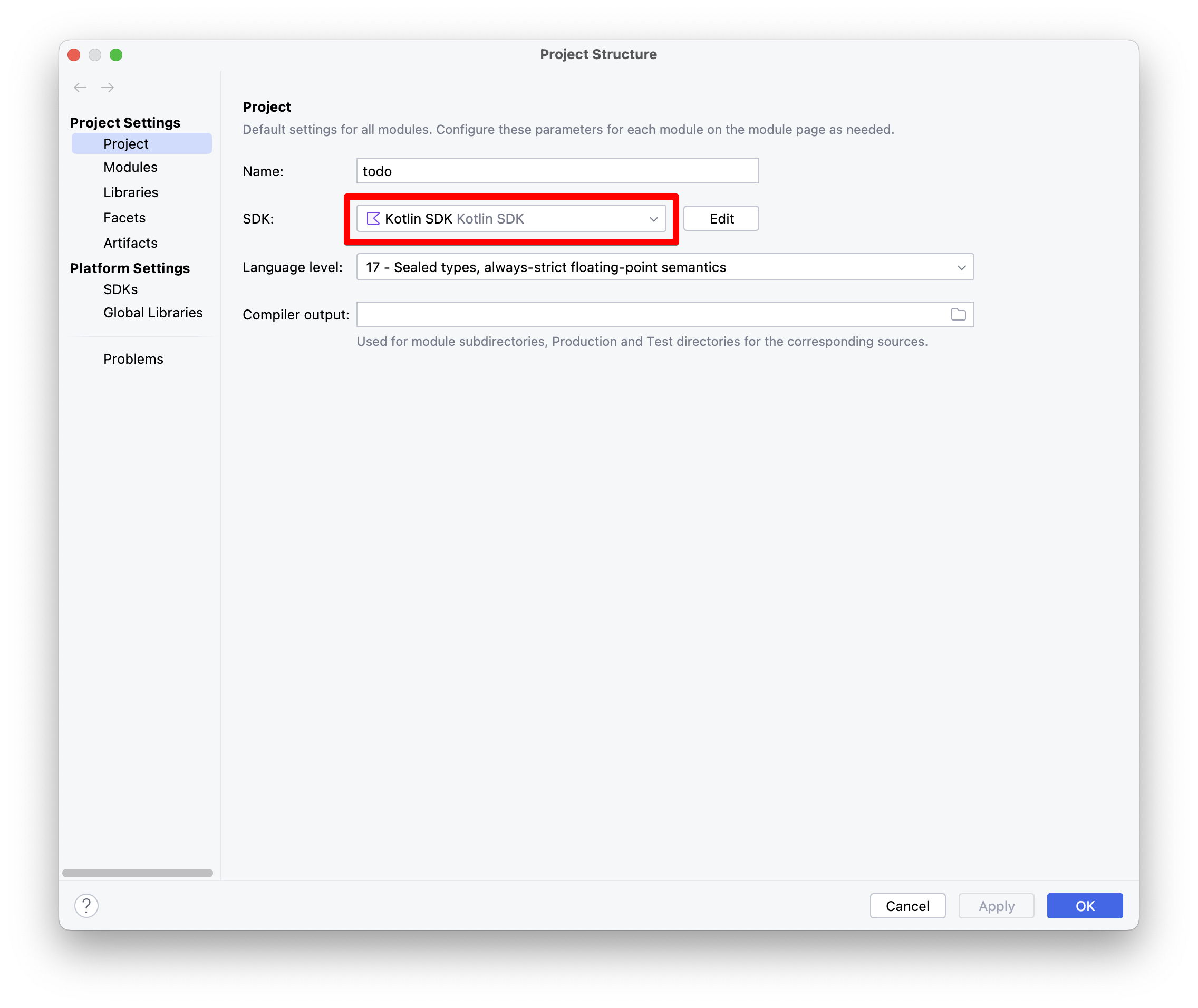Open the help question mark icon
The height and width of the screenshot is (1008, 1198).
pyautogui.click(x=86, y=905)
